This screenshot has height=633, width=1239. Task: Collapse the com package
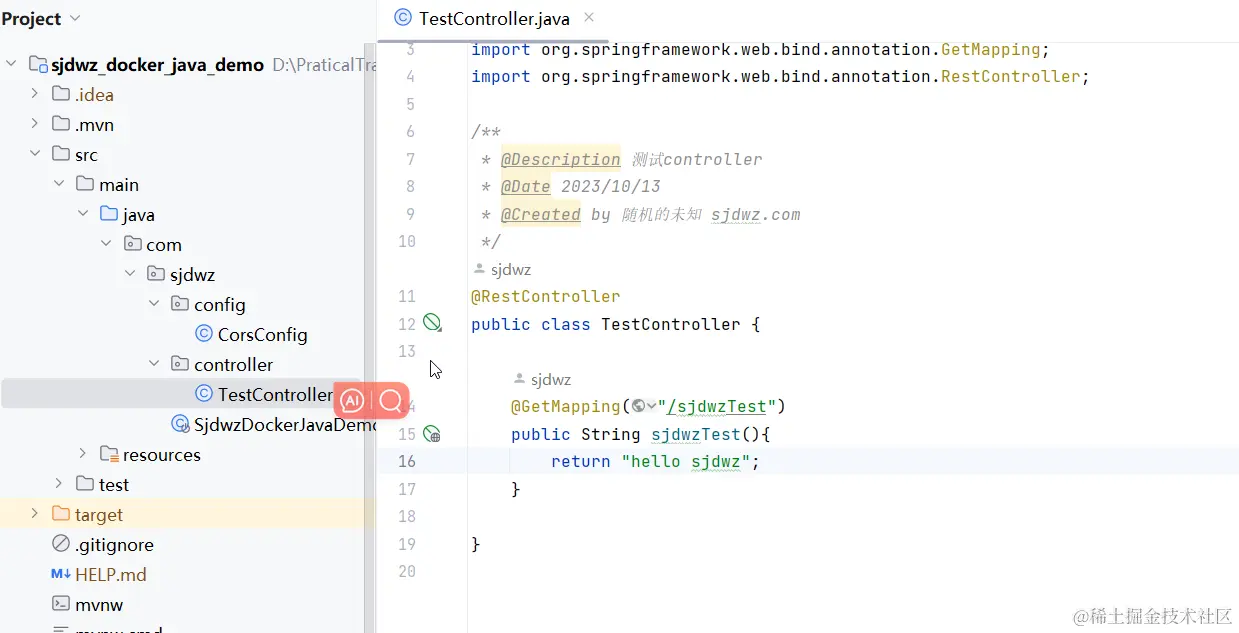(107, 244)
